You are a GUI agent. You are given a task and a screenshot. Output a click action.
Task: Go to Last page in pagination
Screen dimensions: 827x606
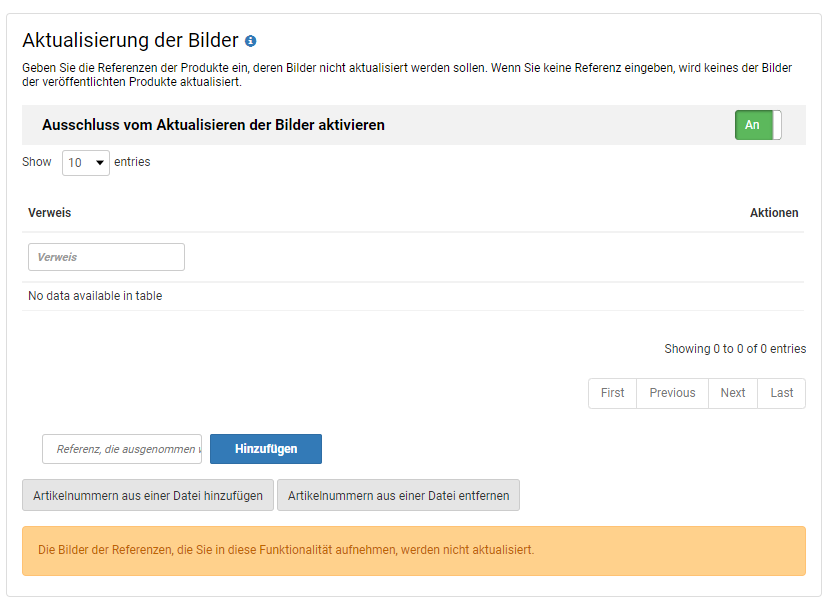[x=781, y=393]
